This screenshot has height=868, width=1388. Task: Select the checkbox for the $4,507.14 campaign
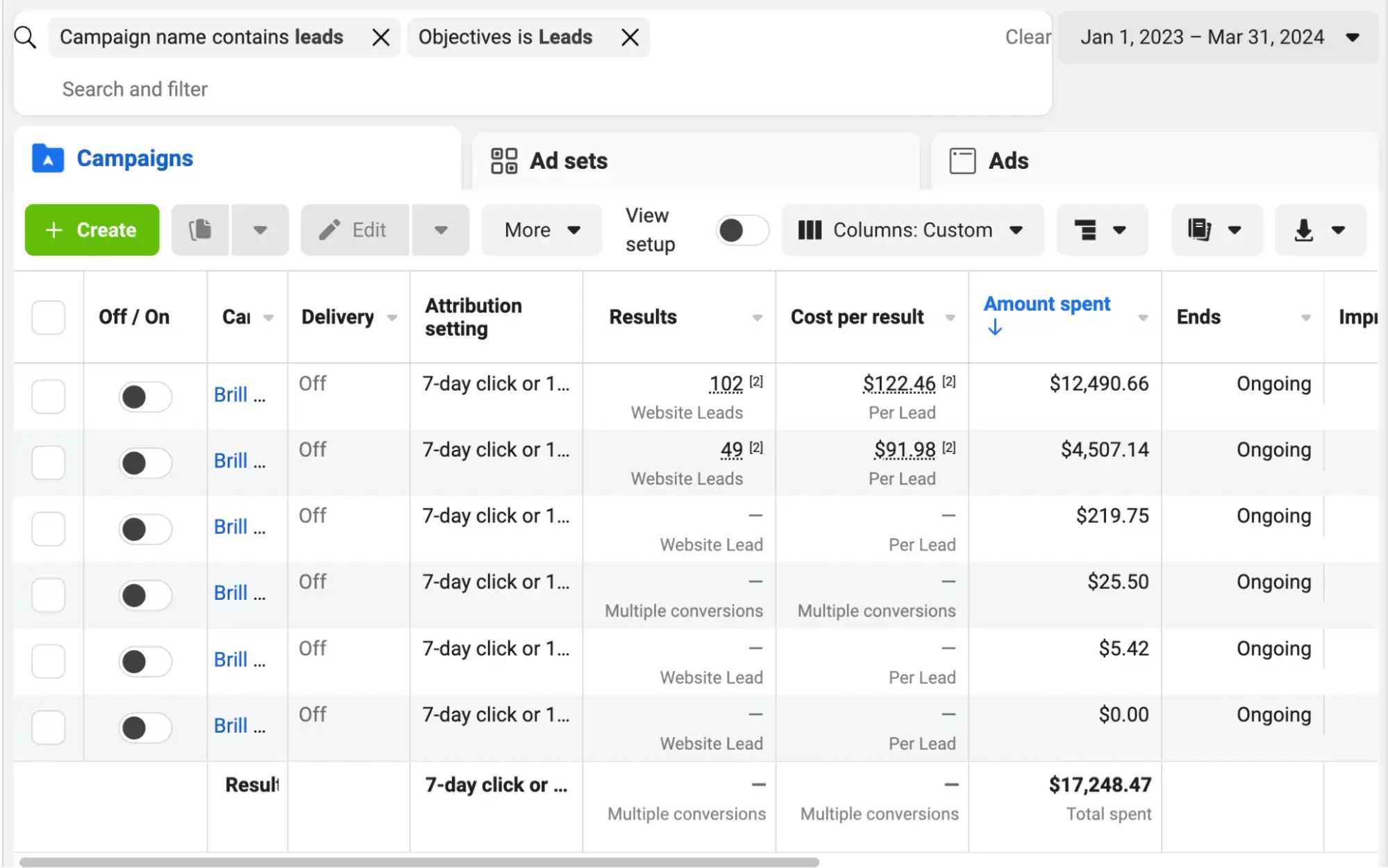point(49,463)
